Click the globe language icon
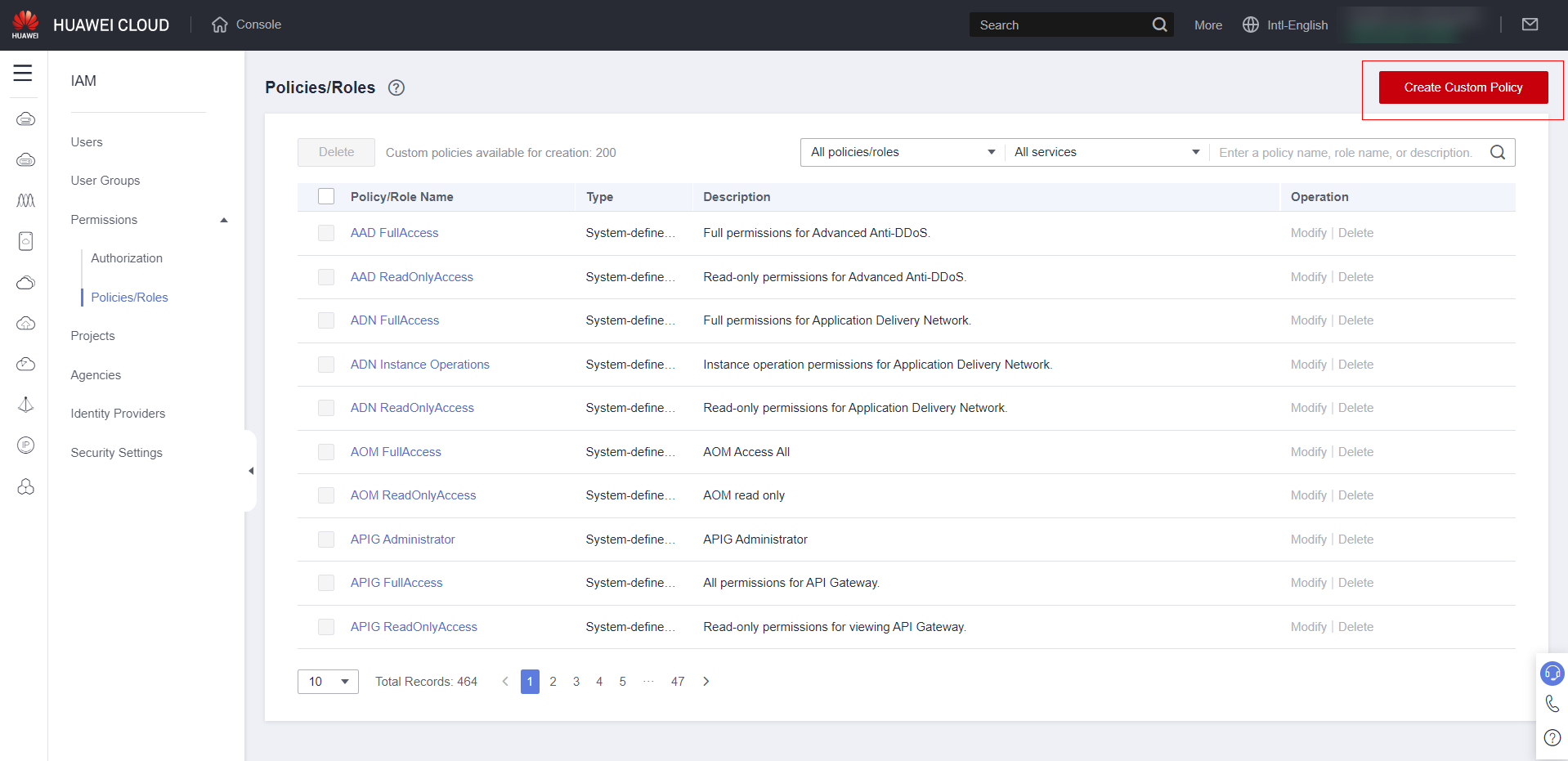The height and width of the screenshot is (761, 1568). [1250, 25]
